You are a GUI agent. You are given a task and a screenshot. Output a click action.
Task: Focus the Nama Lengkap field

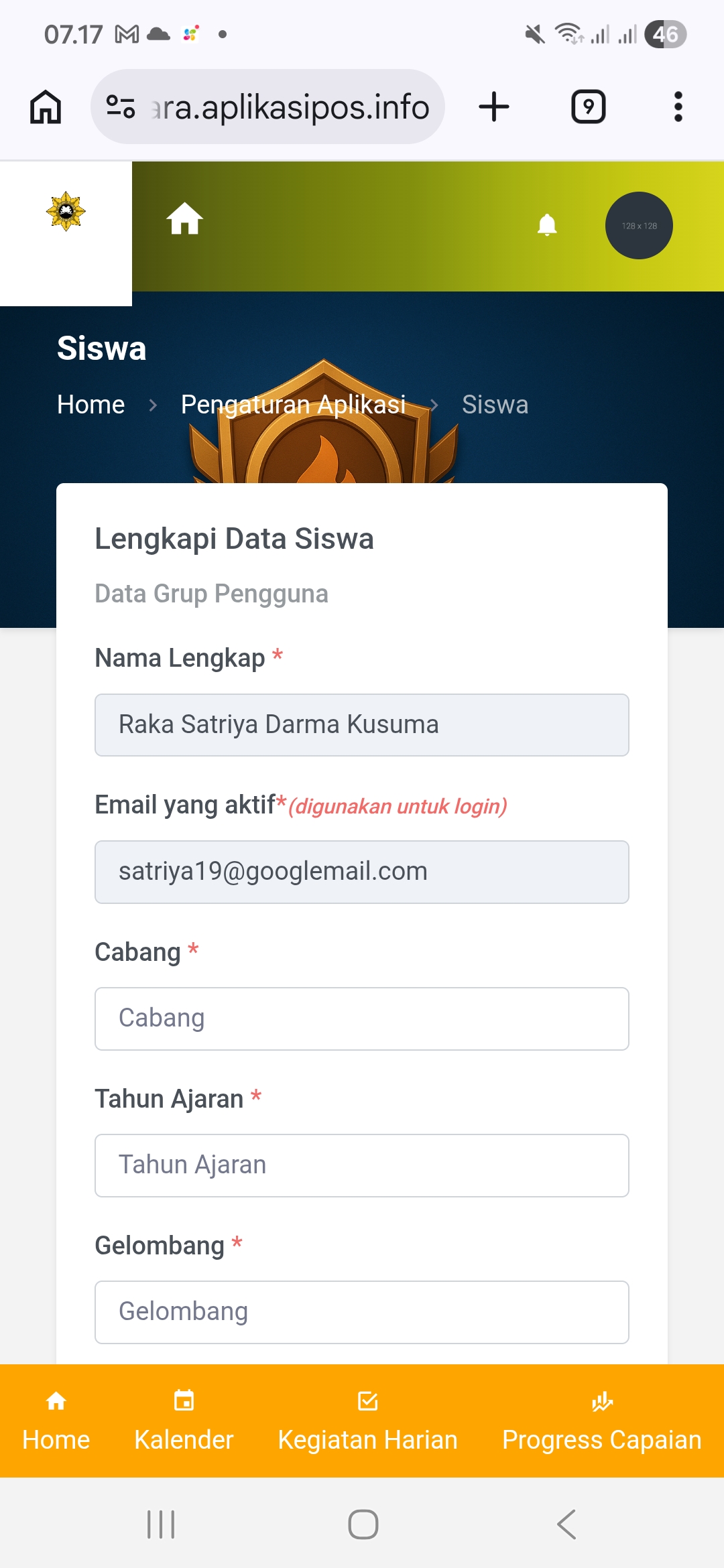(361, 724)
